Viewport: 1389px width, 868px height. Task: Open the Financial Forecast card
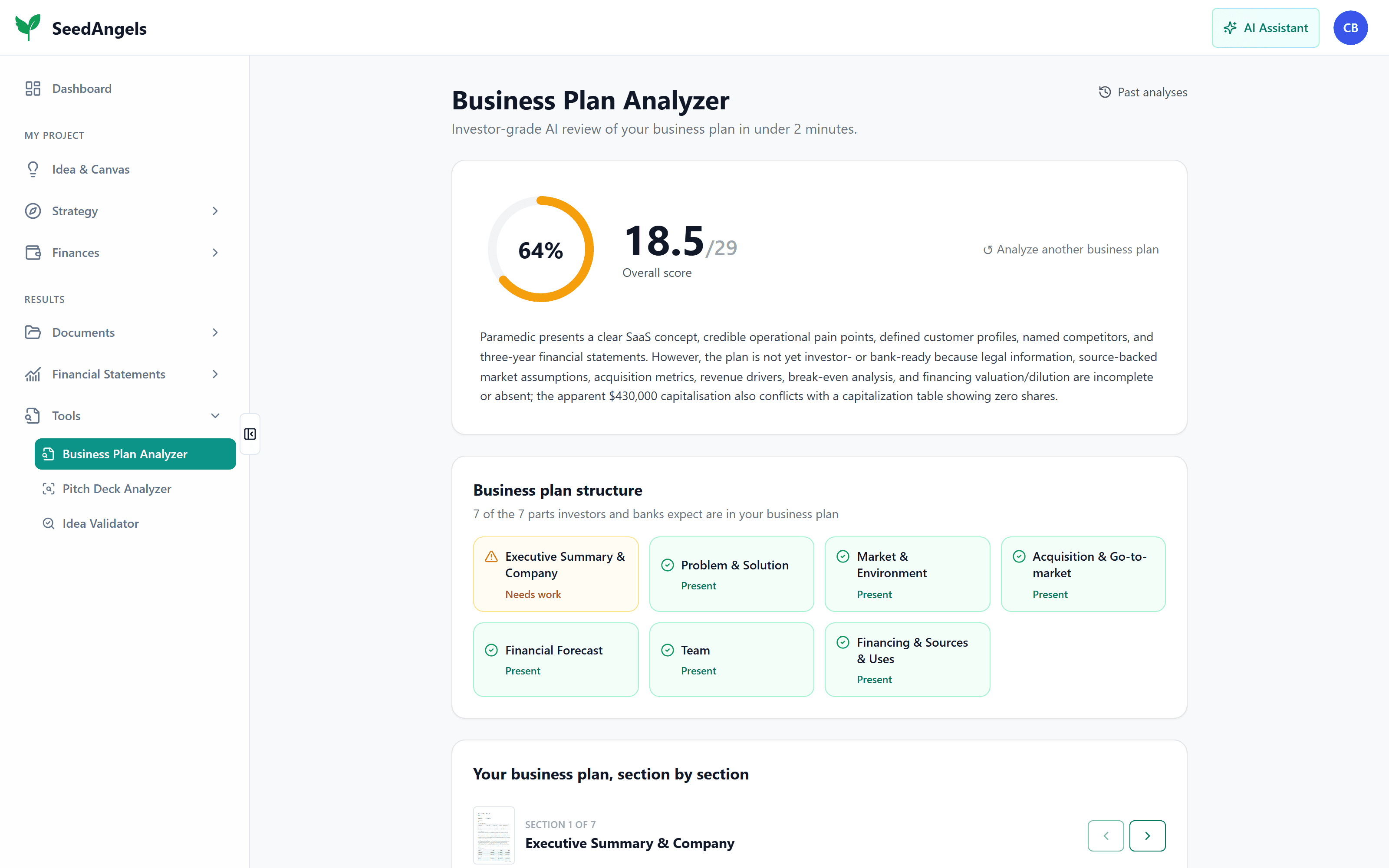click(x=555, y=660)
